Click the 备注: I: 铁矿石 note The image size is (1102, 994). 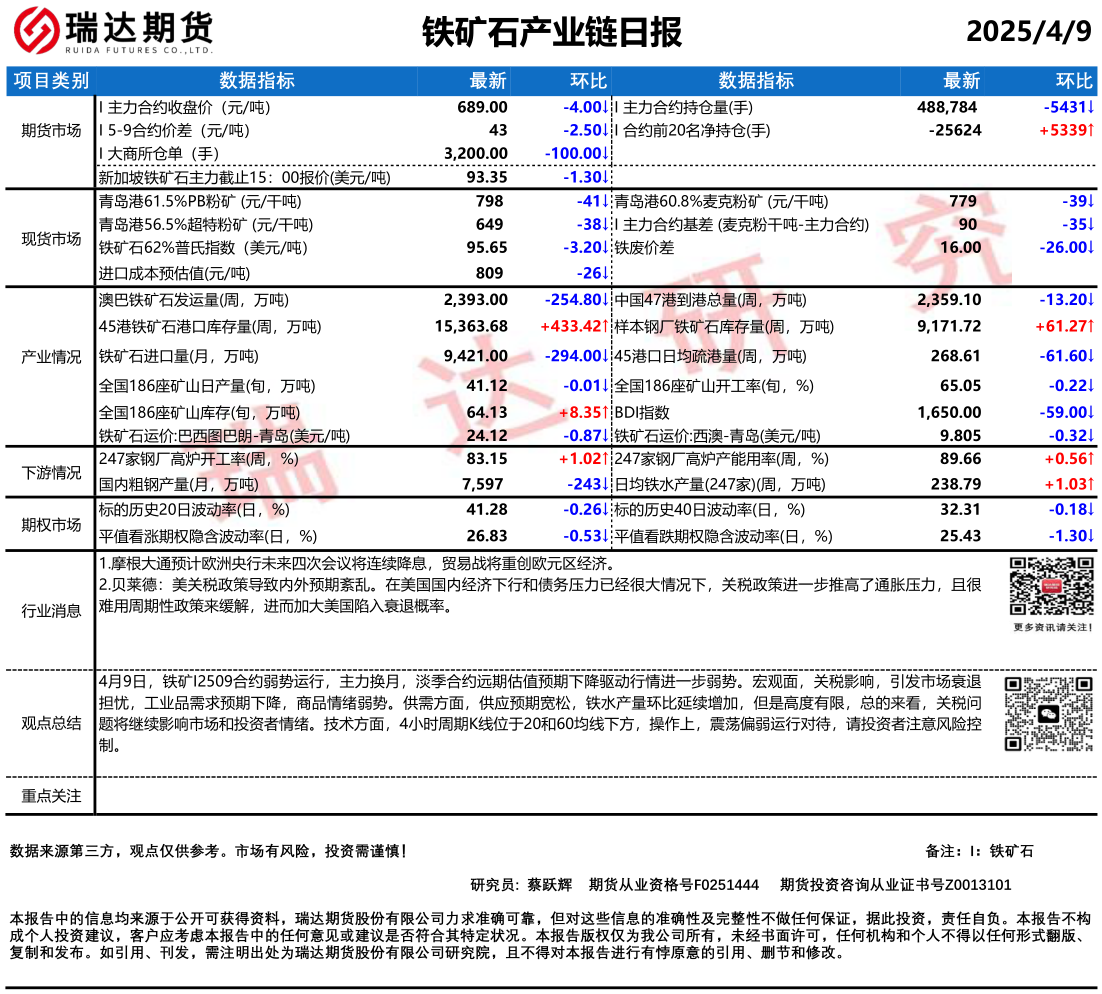tap(980, 851)
